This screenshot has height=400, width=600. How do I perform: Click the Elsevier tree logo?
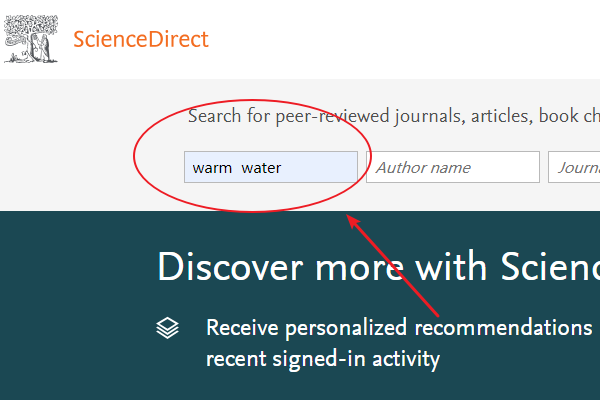(x=31, y=39)
